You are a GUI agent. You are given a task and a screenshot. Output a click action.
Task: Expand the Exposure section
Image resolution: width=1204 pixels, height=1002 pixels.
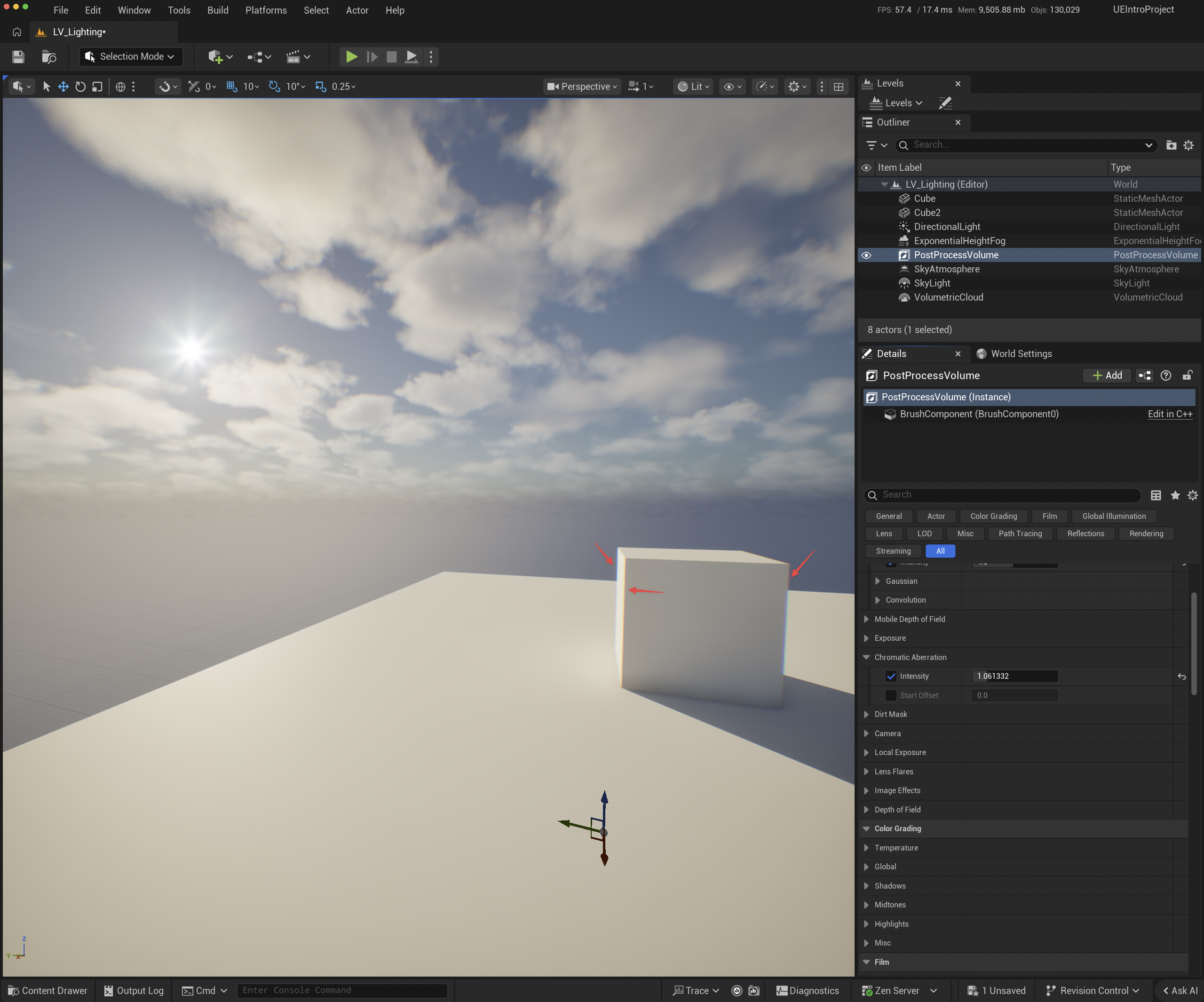(866, 638)
